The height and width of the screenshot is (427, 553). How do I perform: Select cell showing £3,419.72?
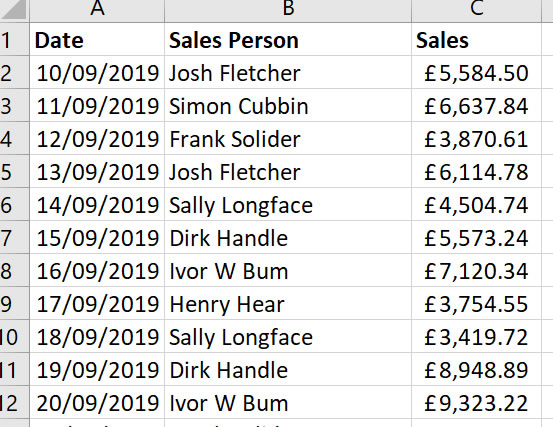coord(476,337)
